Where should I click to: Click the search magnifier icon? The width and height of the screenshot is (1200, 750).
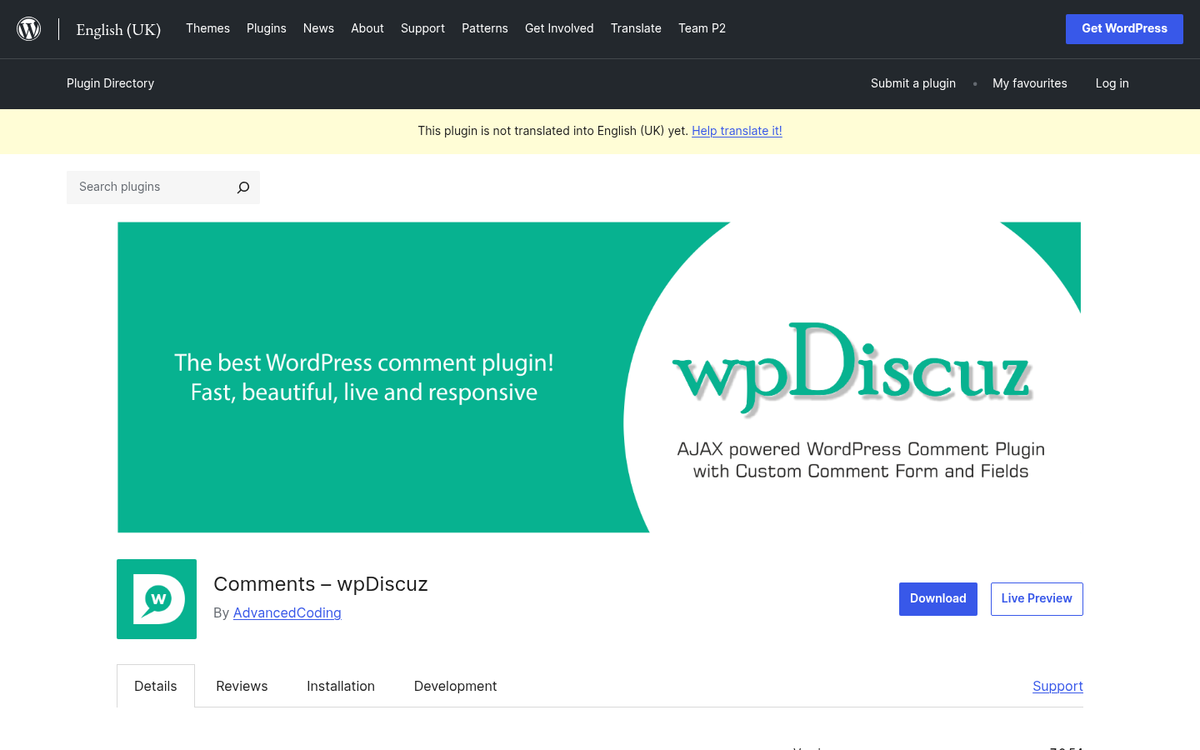pyautogui.click(x=243, y=187)
